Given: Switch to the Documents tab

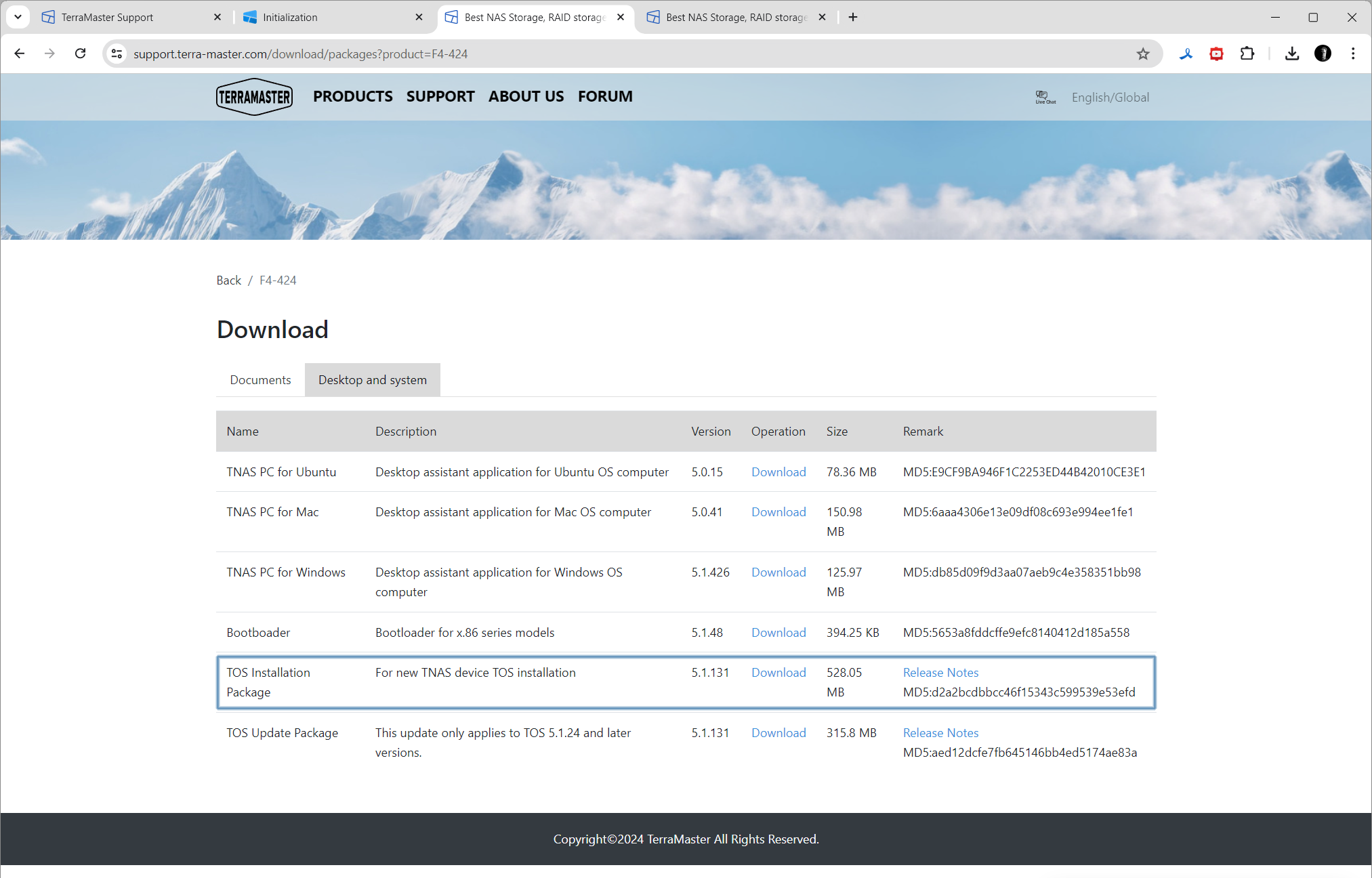Looking at the screenshot, I should click(x=260, y=379).
